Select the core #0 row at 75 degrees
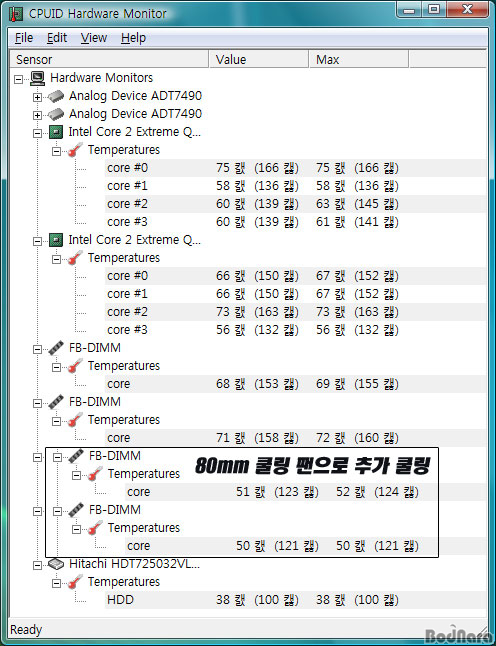The image size is (496, 646). 295,168
